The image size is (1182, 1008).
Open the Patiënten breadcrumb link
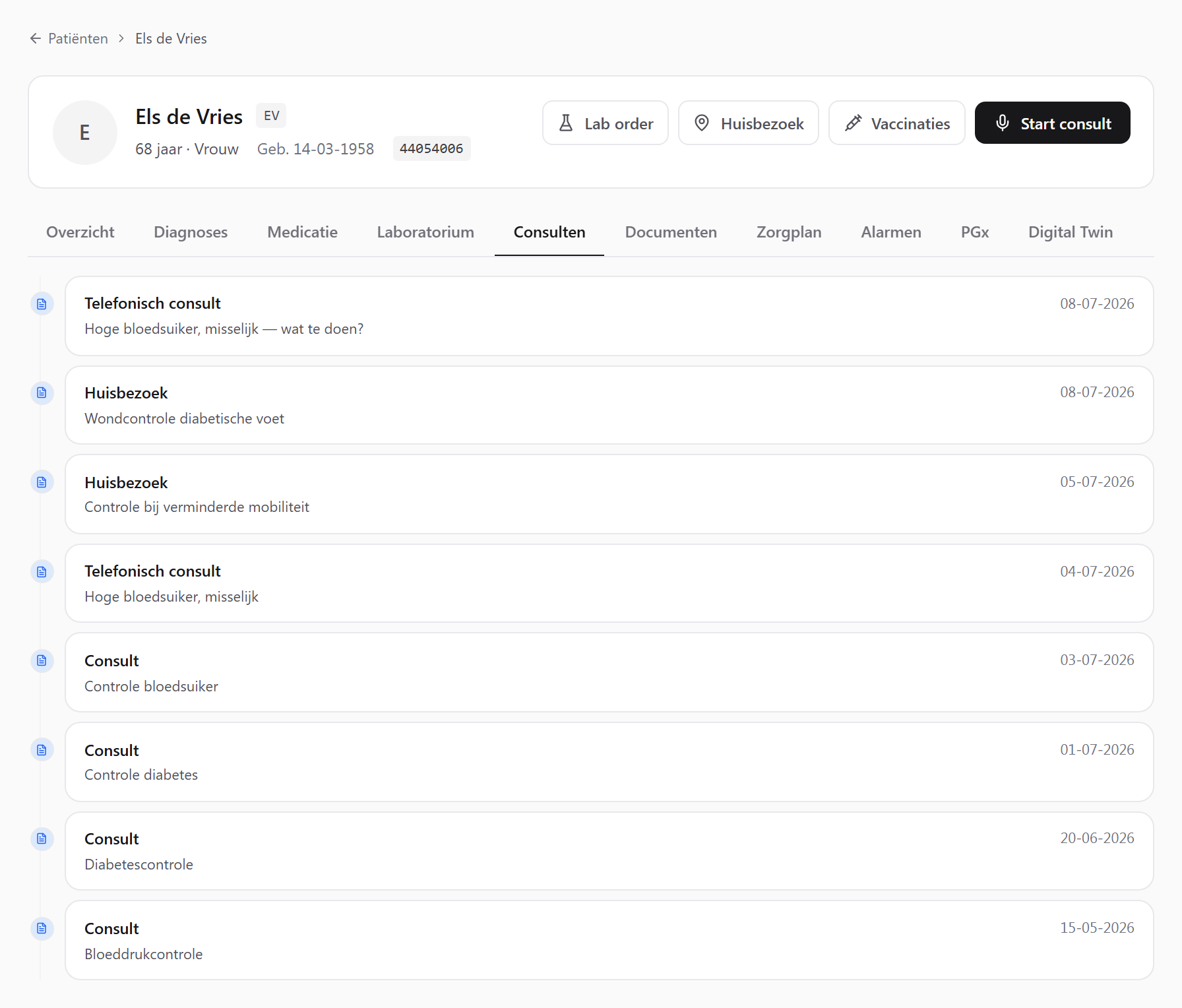78,39
